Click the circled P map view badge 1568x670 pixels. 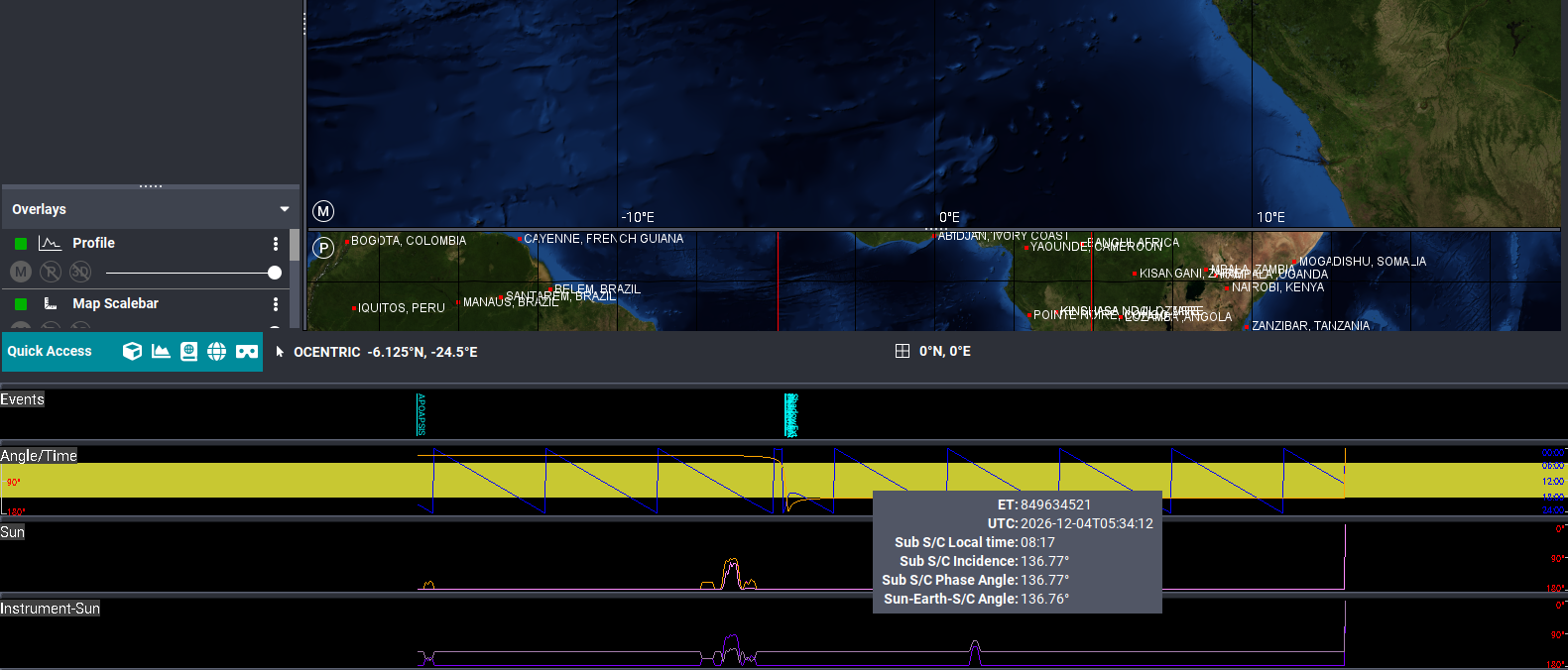click(323, 248)
